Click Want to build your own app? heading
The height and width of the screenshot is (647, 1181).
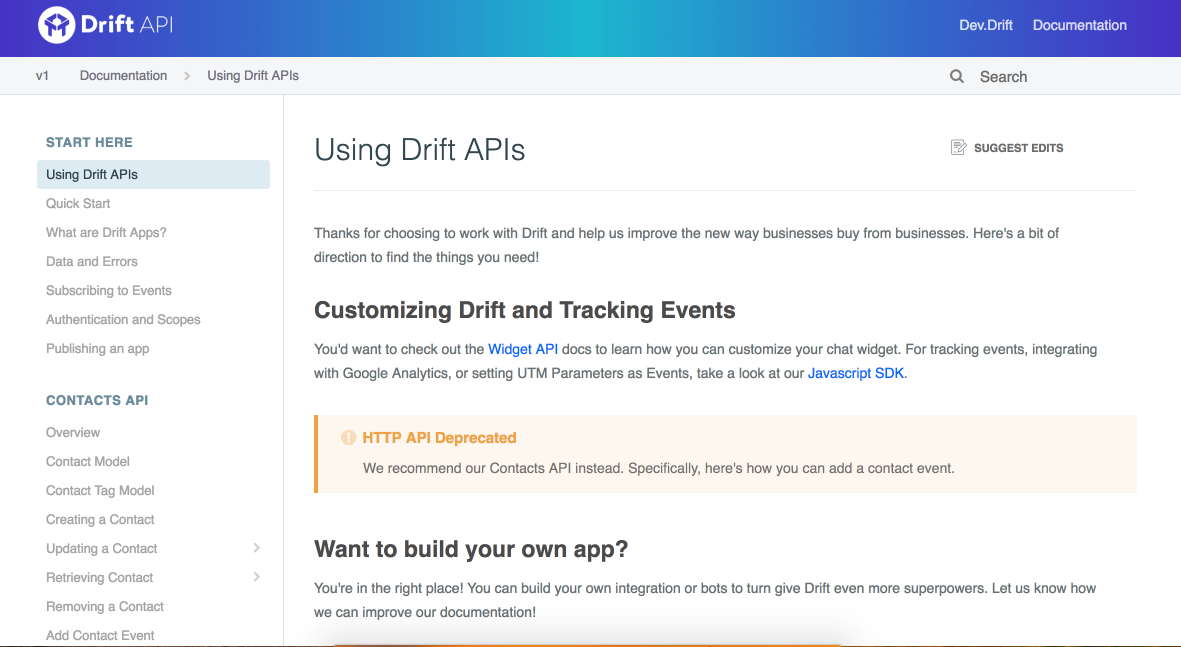point(471,549)
